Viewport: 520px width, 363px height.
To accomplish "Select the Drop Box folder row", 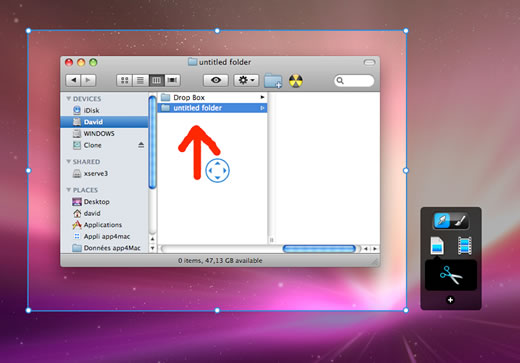I will point(212,97).
